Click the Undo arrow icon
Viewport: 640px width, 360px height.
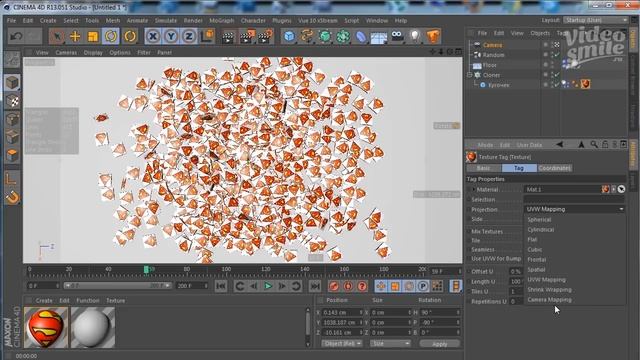point(16,37)
